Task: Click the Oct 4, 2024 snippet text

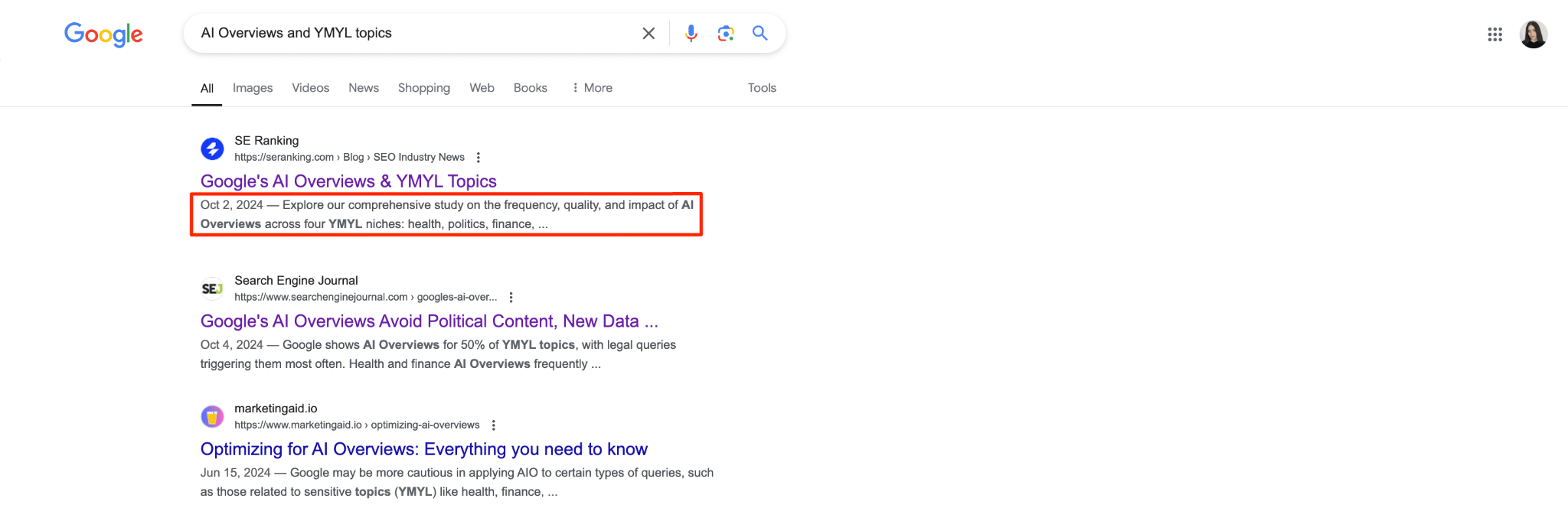Action: click(x=438, y=354)
